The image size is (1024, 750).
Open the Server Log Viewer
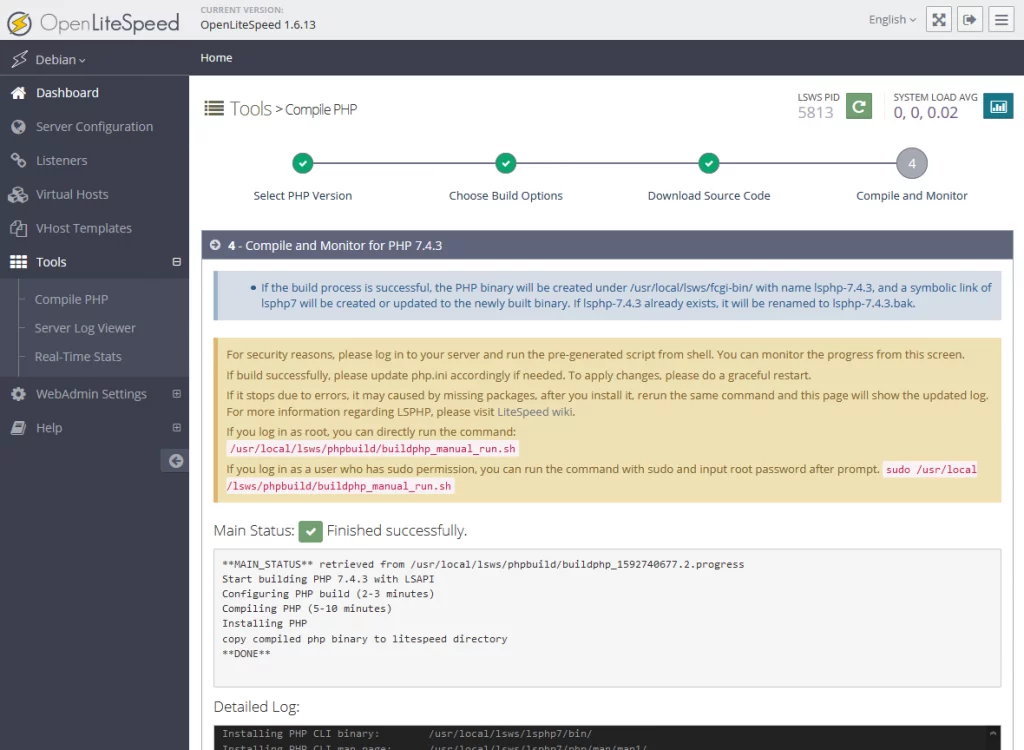click(x=85, y=328)
